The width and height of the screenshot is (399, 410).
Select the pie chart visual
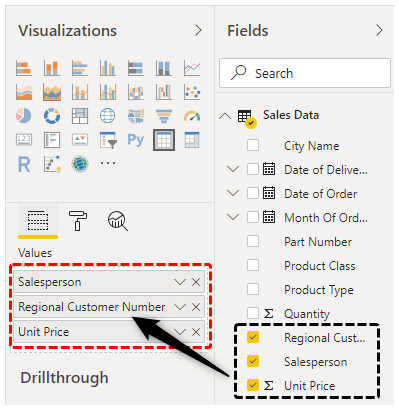(x=24, y=116)
